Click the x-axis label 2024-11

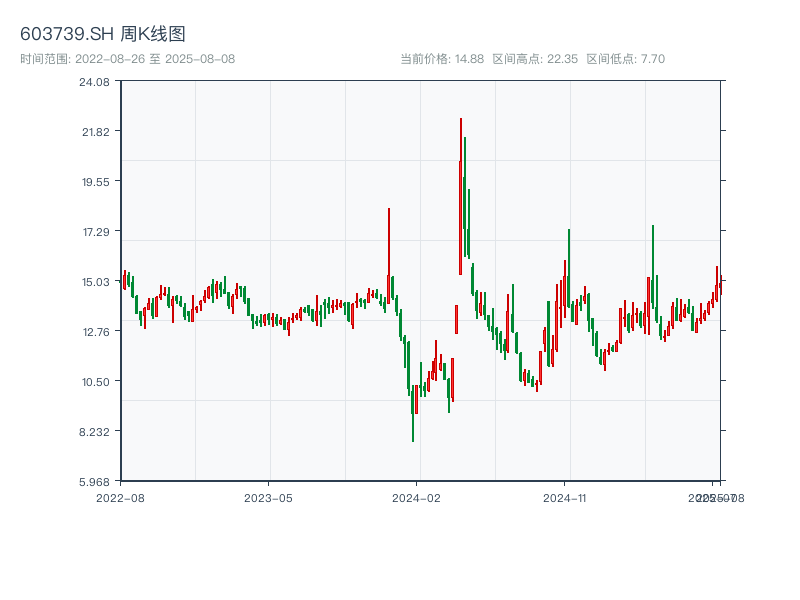click(565, 498)
